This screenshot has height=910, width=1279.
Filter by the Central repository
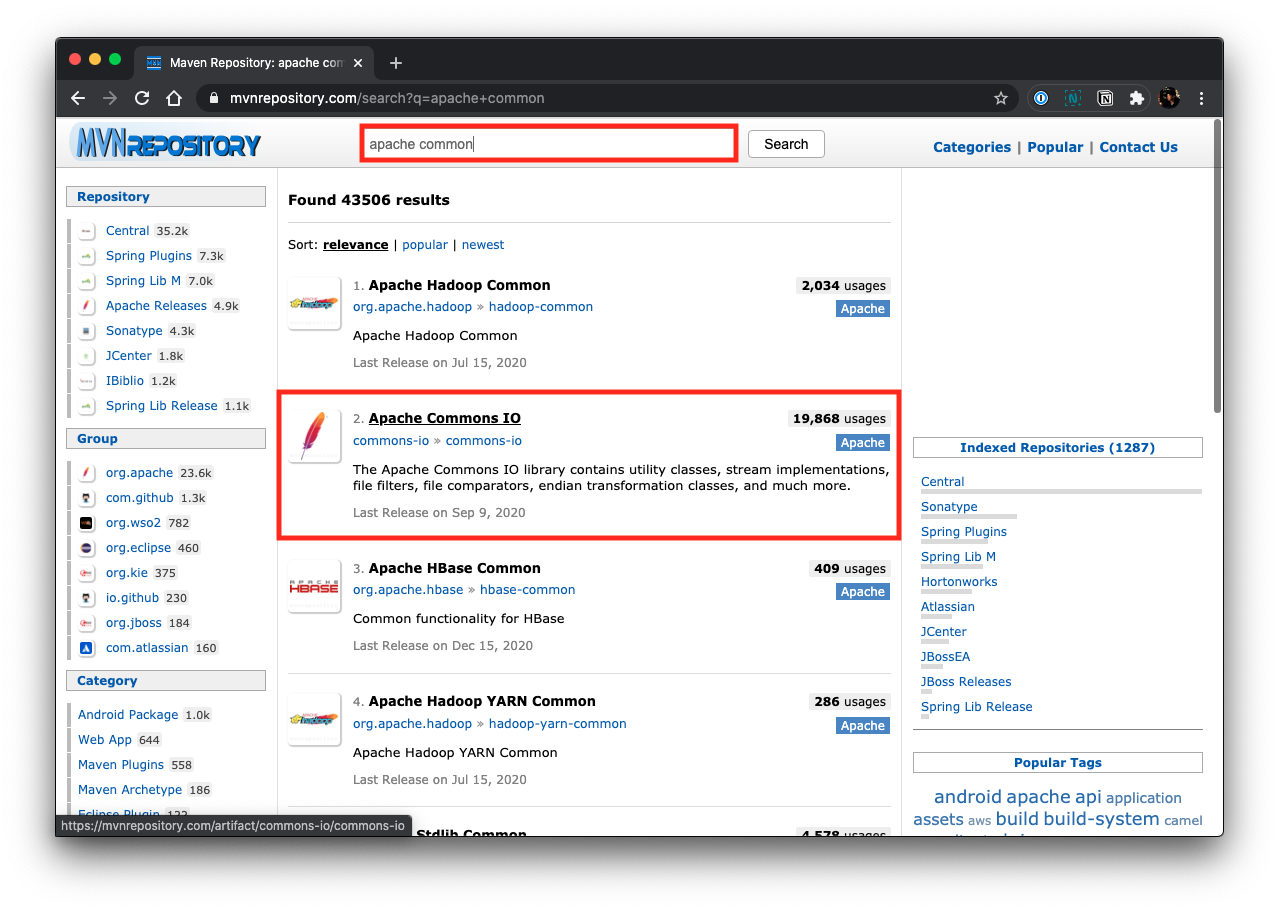(127, 231)
